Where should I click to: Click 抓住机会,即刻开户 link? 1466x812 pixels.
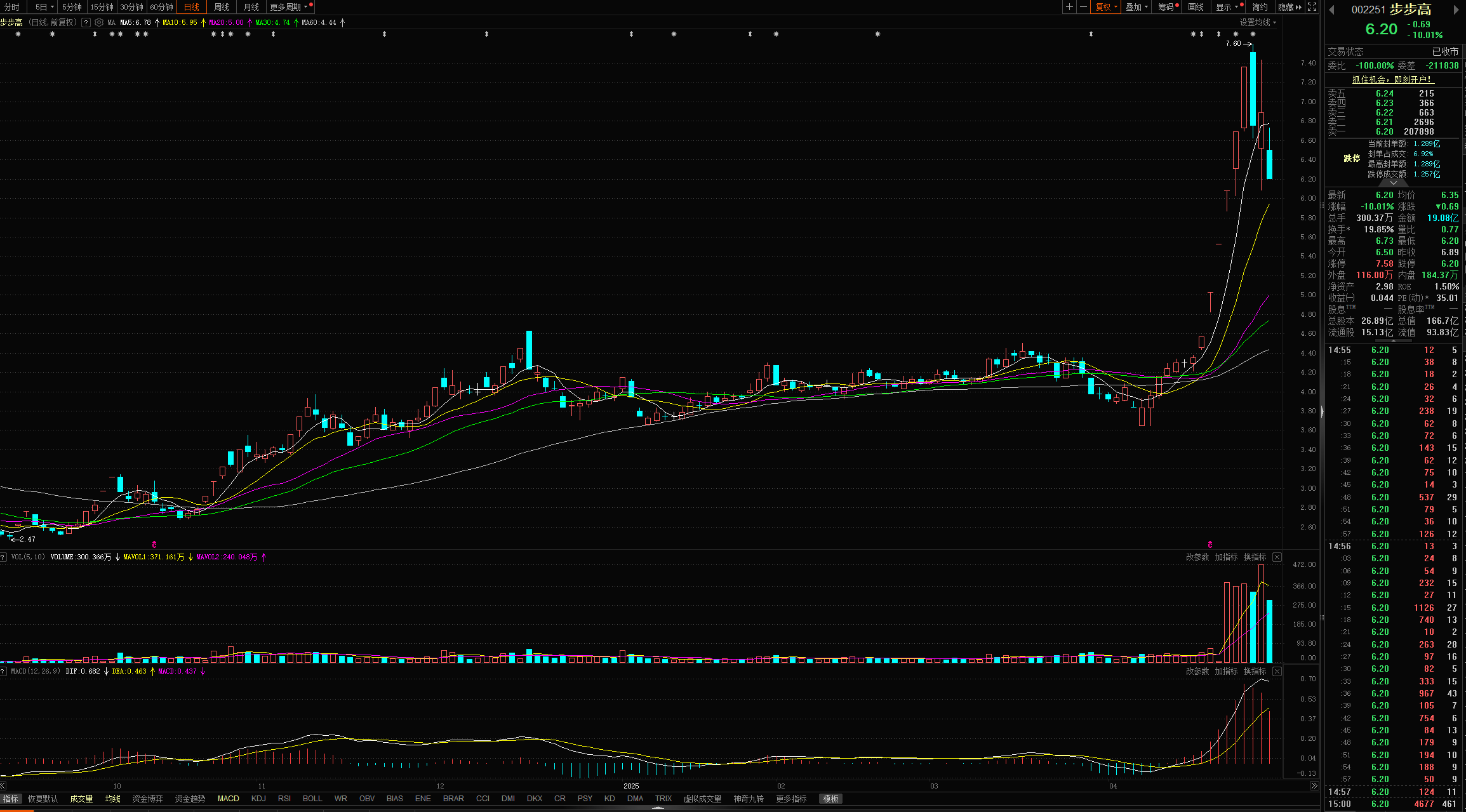point(1392,79)
